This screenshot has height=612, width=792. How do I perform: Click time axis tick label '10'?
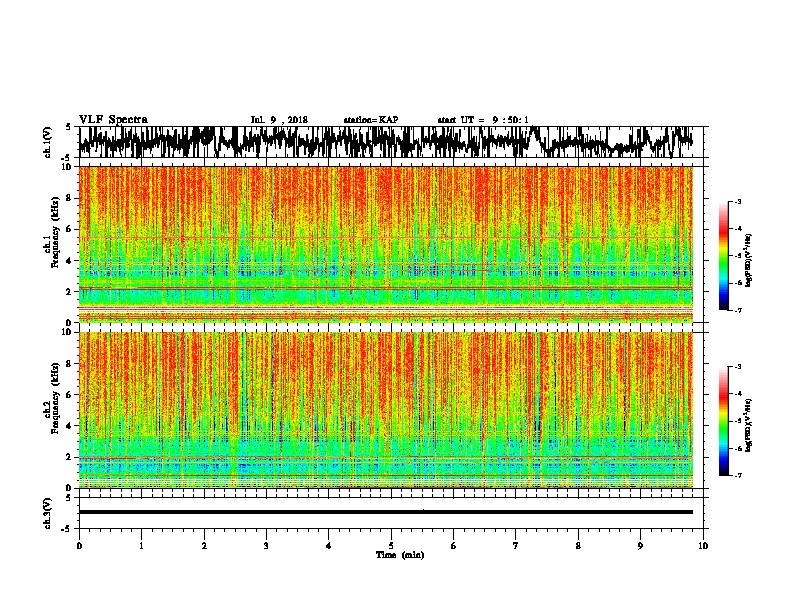pyautogui.click(x=703, y=546)
